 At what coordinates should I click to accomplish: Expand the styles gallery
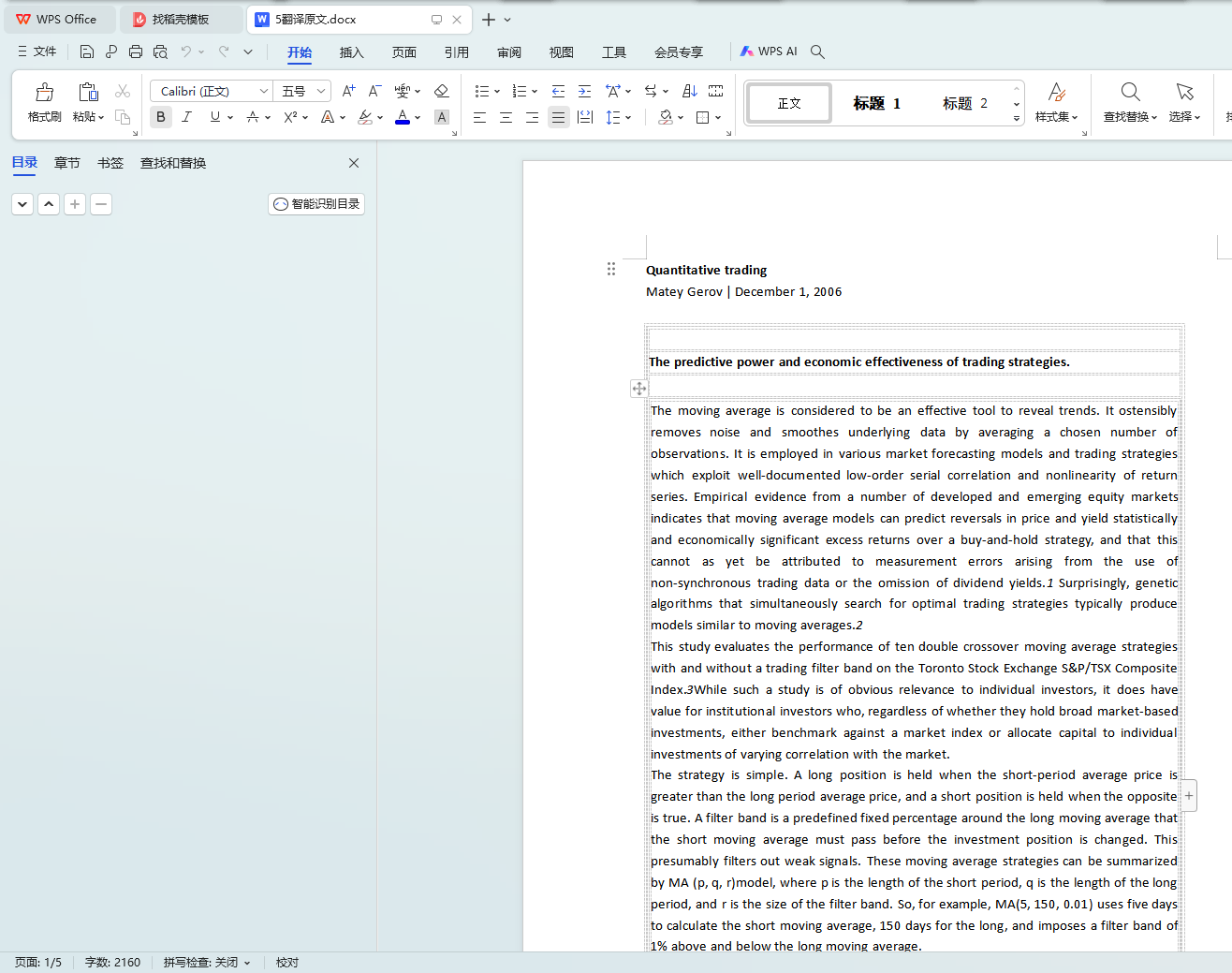(x=1017, y=118)
